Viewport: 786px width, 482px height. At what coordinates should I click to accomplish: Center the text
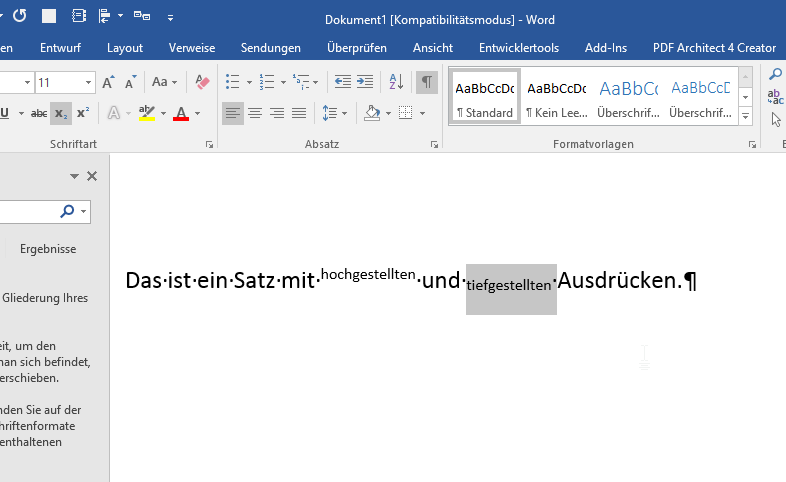pyautogui.click(x=255, y=113)
